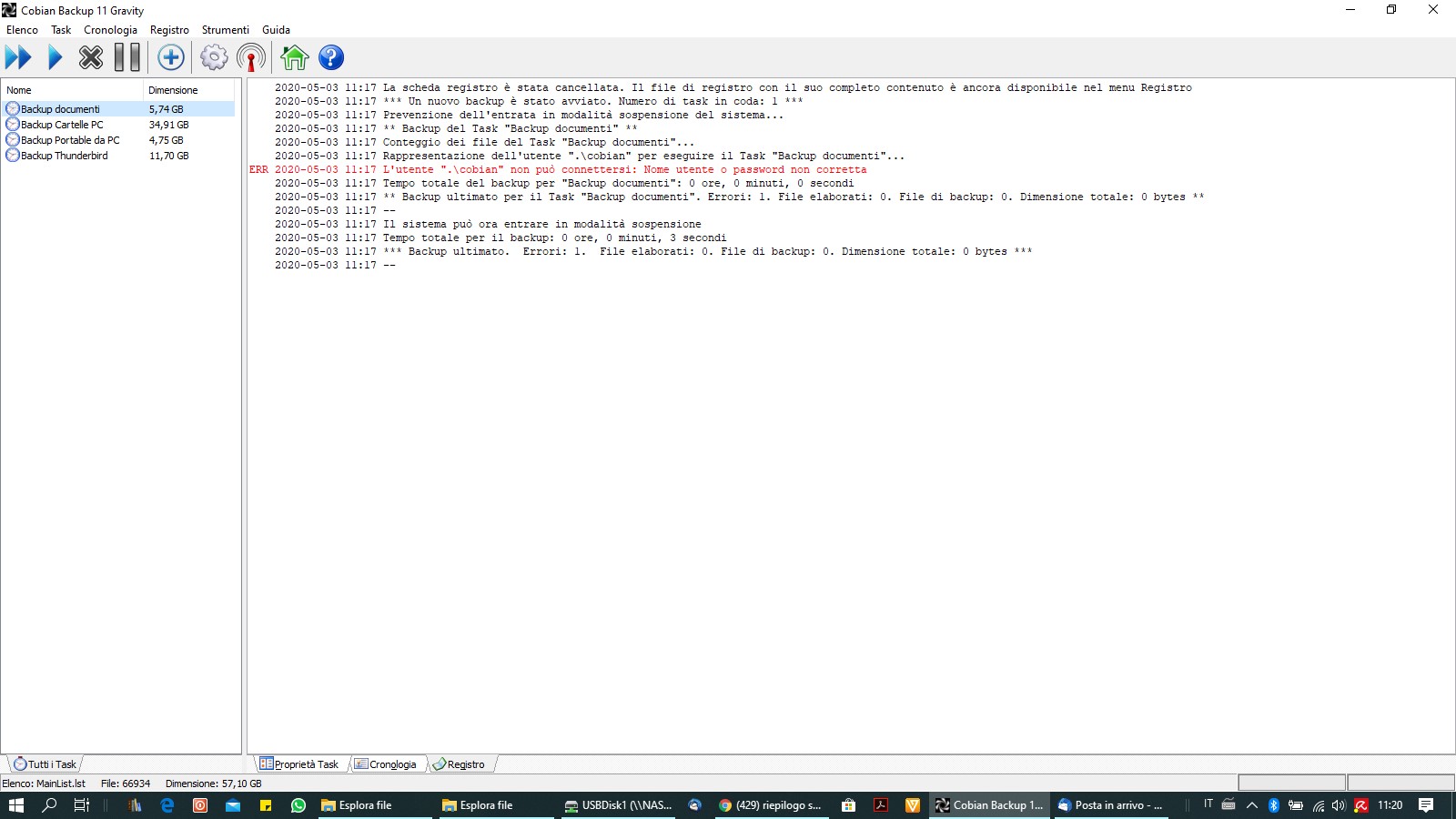Open help with question mark icon

(331, 58)
